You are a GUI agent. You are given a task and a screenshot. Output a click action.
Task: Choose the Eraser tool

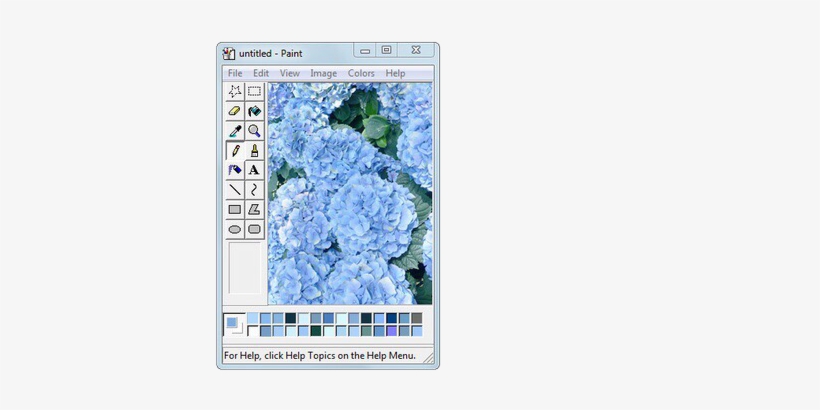pos(235,111)
